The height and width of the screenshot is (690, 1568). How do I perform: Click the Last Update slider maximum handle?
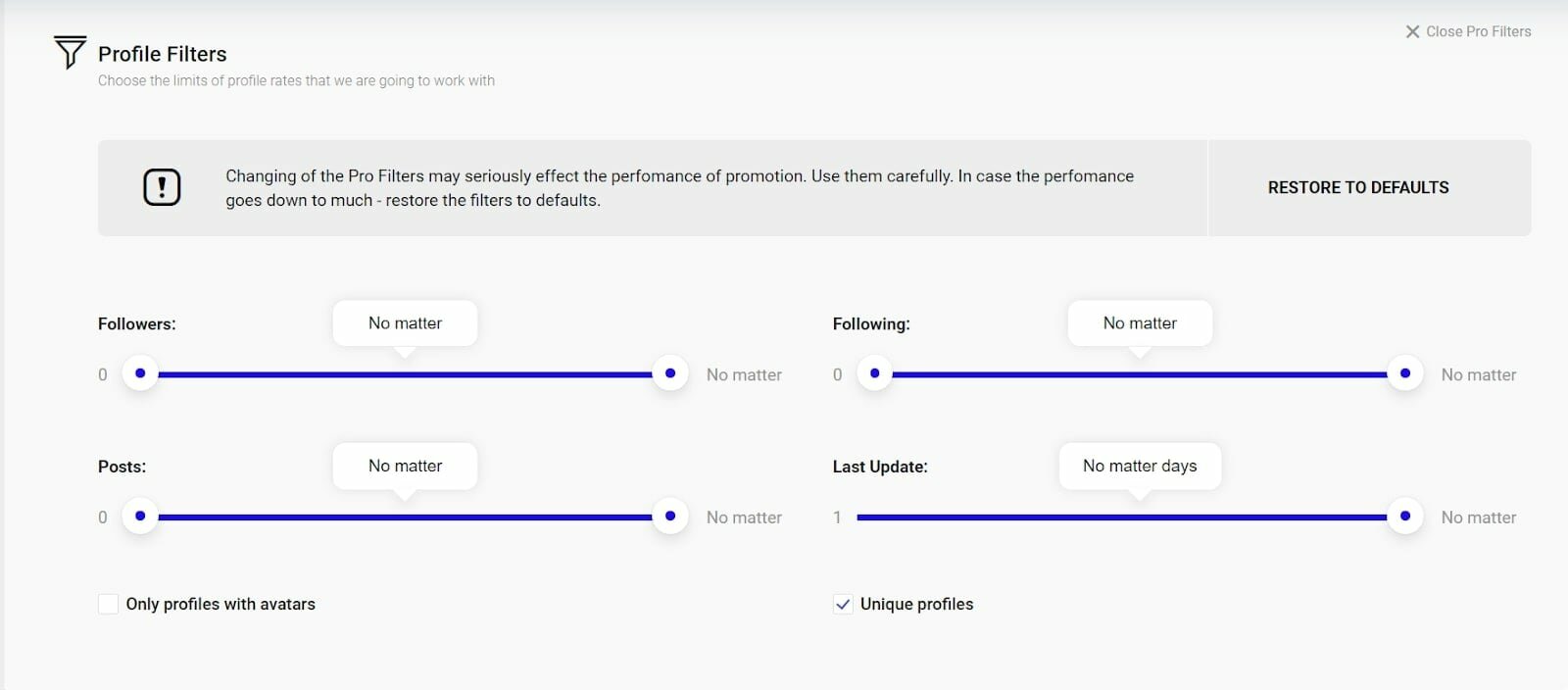point(1405,517)
